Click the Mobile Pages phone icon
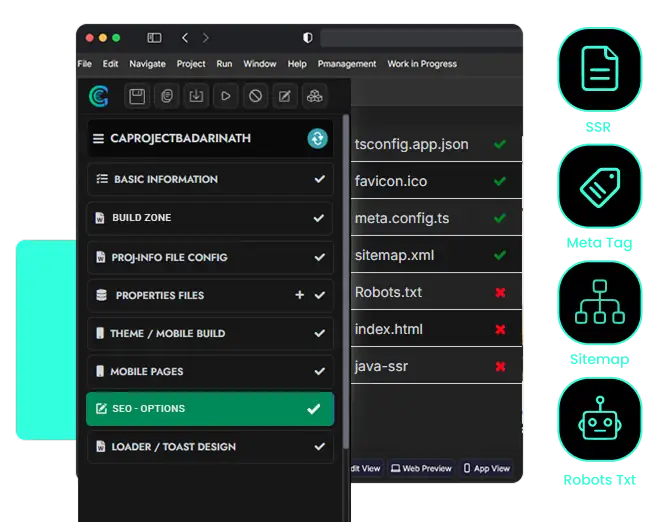 pyautogui.click(x=100, y=371)
